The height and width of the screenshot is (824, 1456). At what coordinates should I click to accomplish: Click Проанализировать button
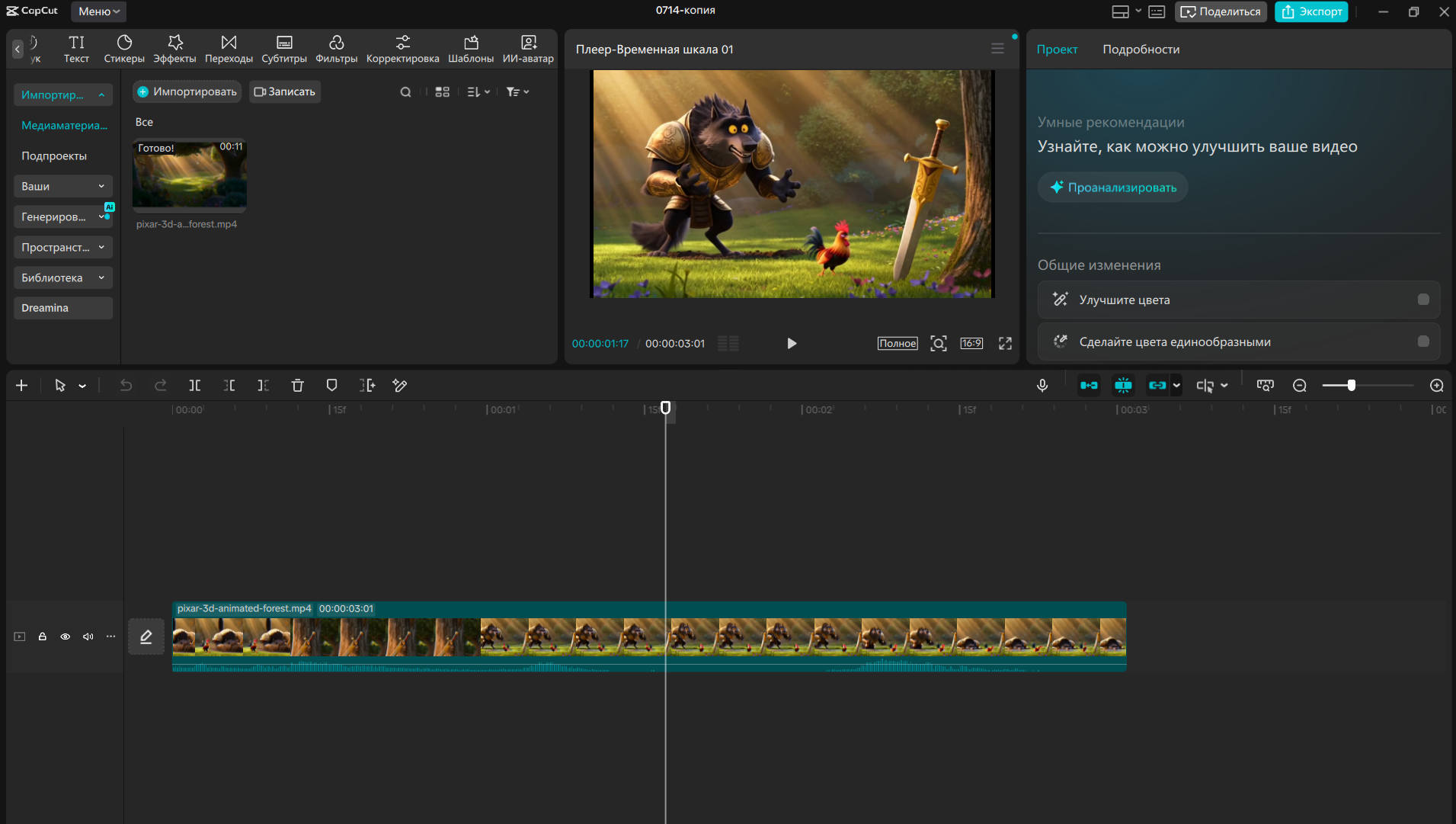(x=1112, y=188)
